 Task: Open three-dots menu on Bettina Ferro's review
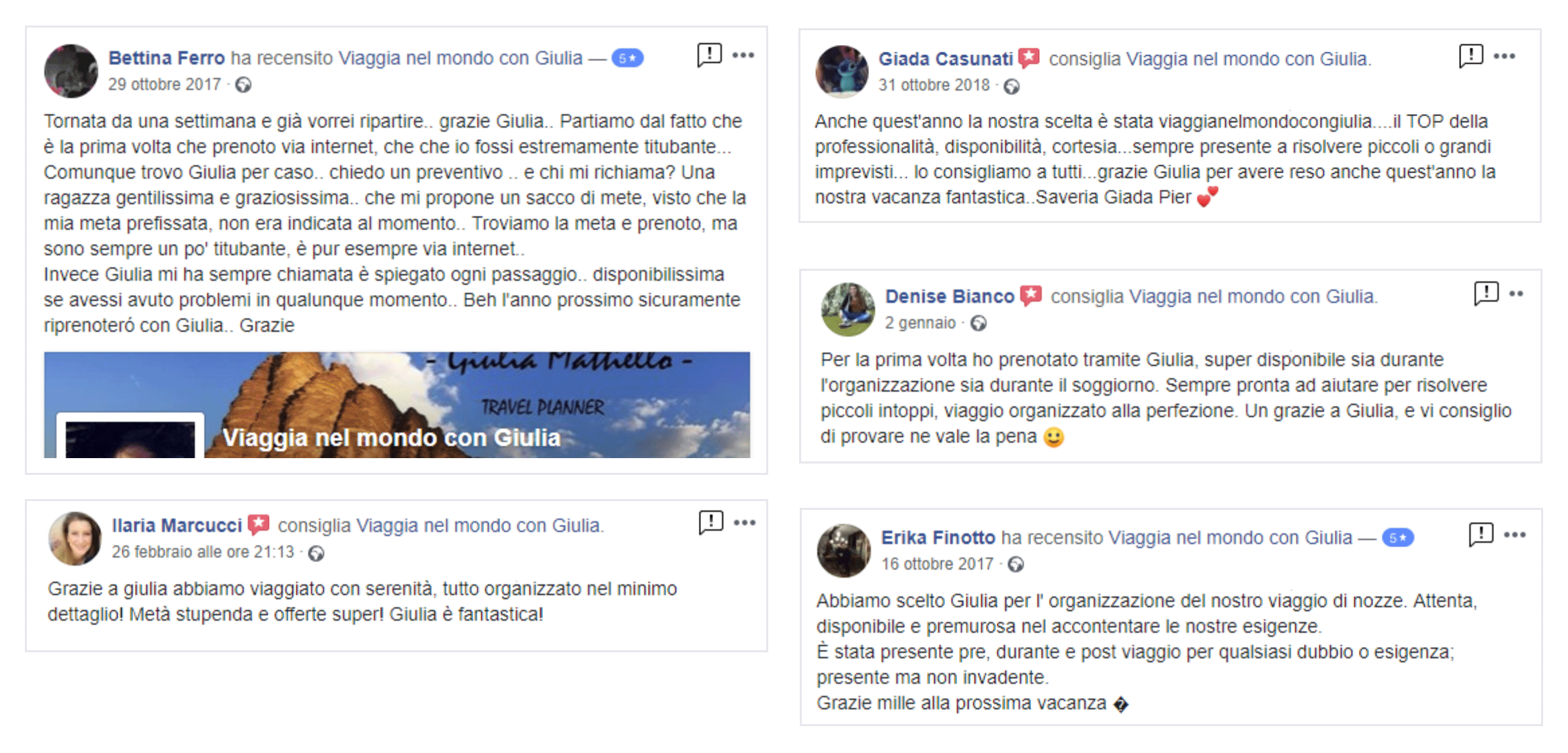(743, 55)
